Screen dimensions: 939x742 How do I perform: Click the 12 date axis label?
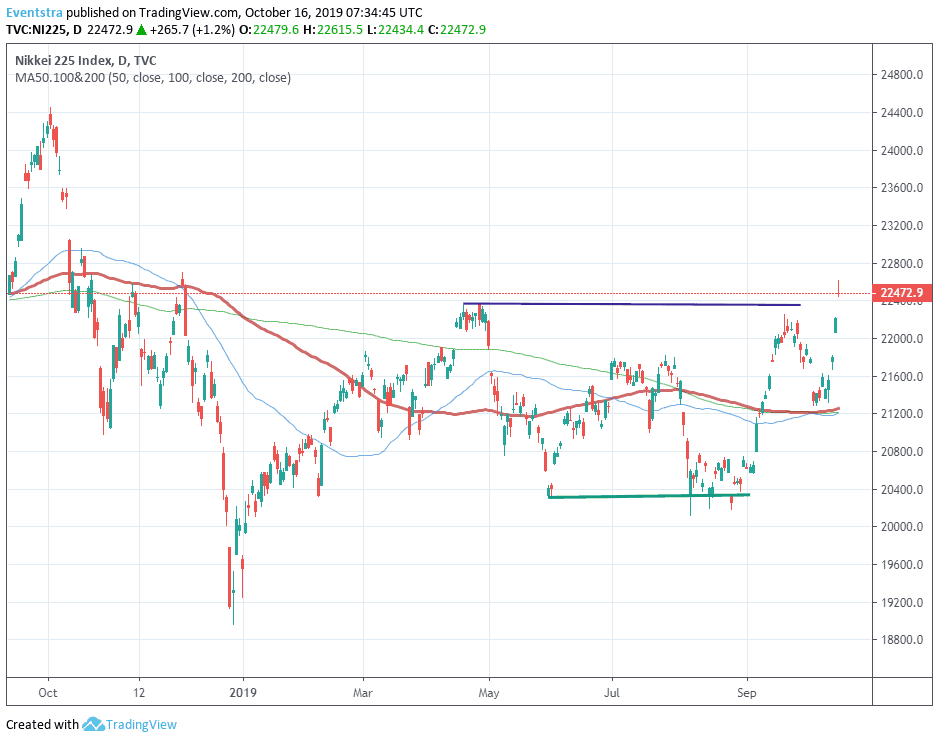point(139,693)
